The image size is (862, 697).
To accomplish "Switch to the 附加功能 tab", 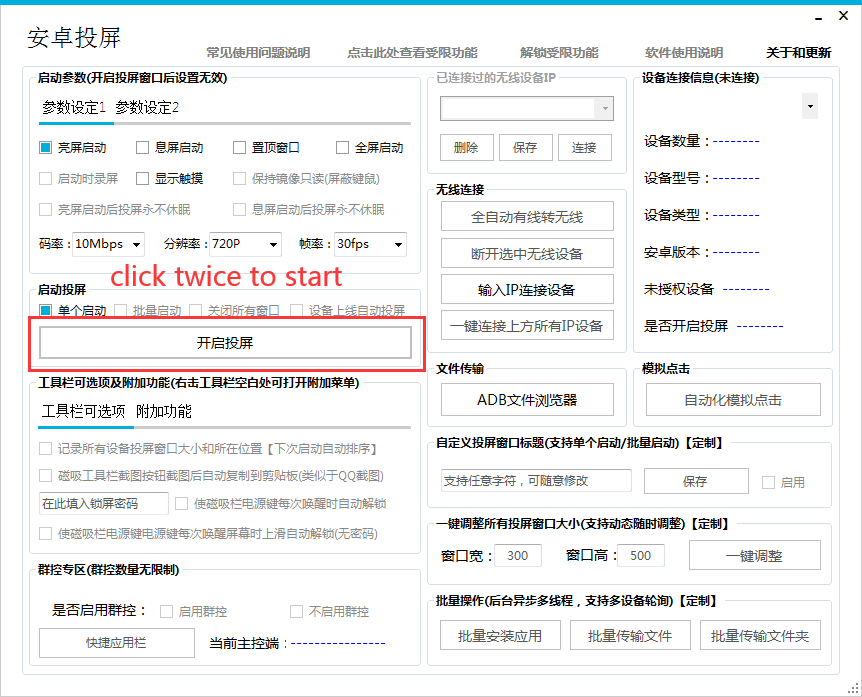I will pos(163,411).
